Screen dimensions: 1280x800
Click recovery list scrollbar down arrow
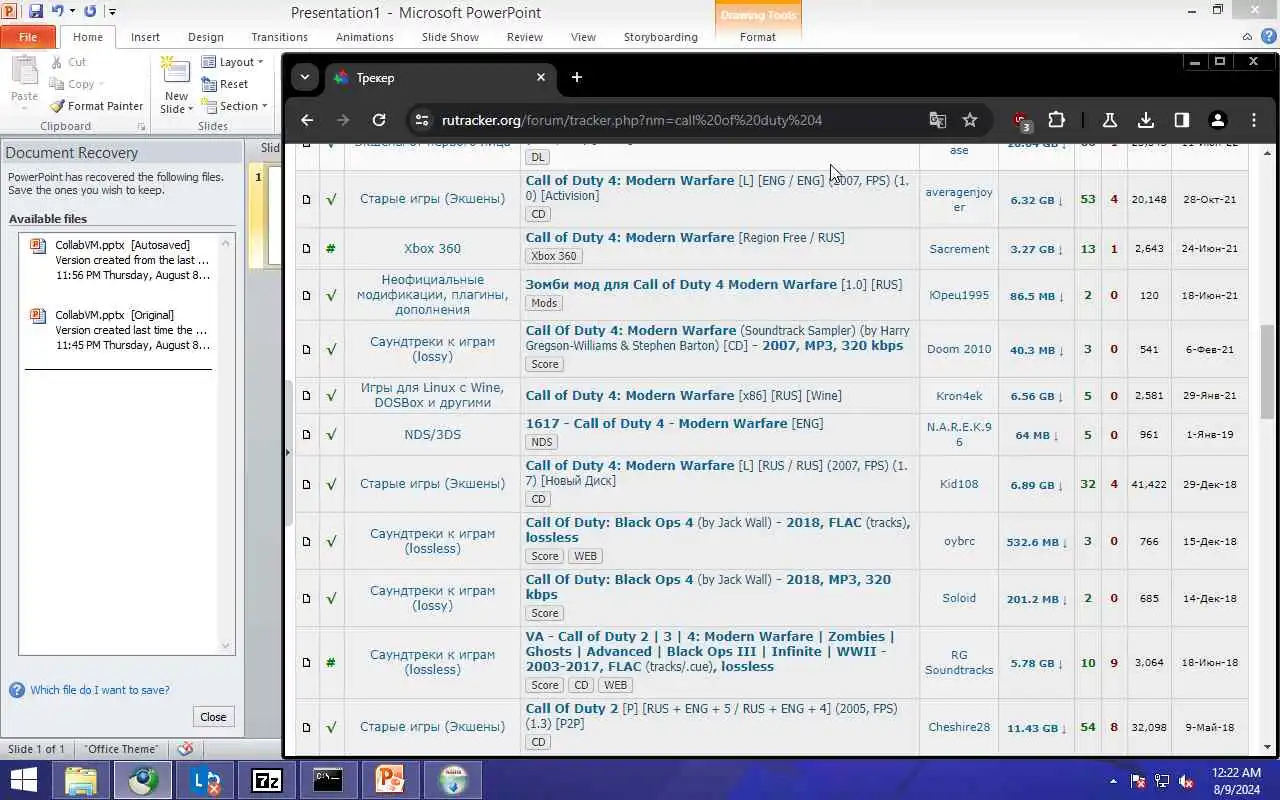226,647
